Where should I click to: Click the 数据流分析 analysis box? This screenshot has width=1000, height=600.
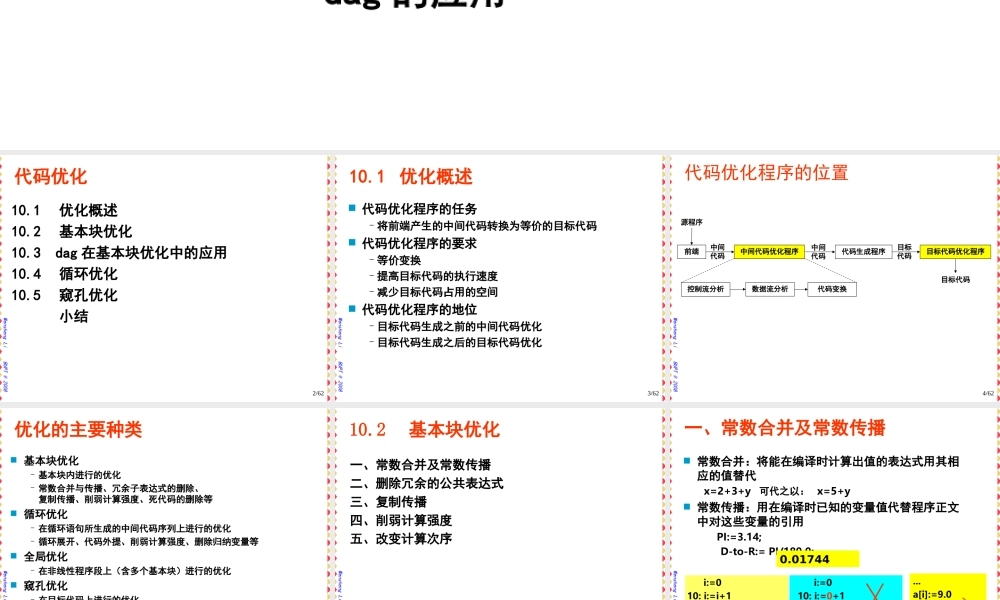tap(769, 289)
